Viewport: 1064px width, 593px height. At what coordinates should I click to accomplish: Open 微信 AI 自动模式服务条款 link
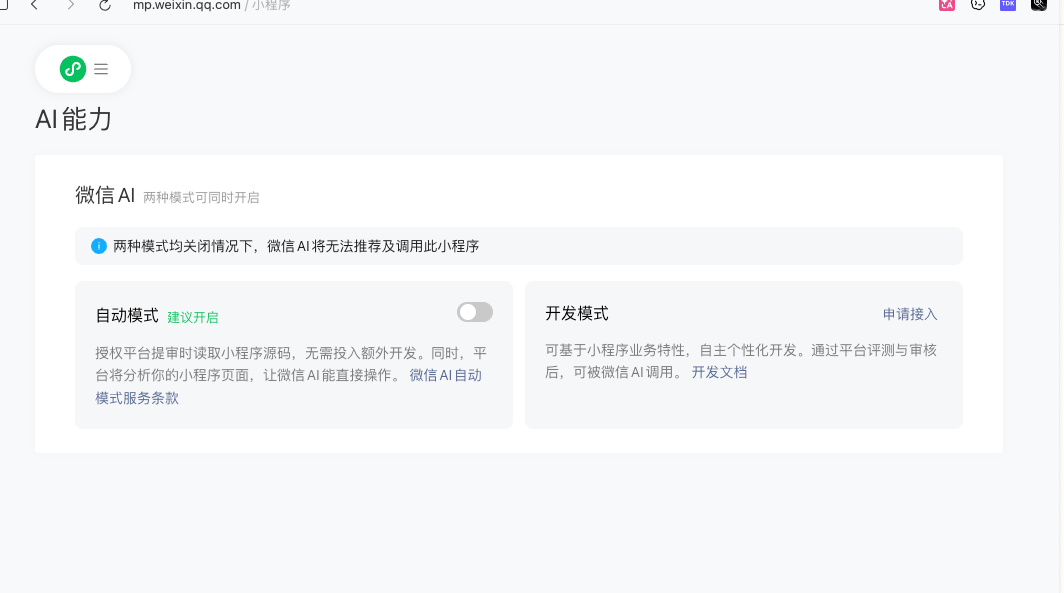pos(445,375)
